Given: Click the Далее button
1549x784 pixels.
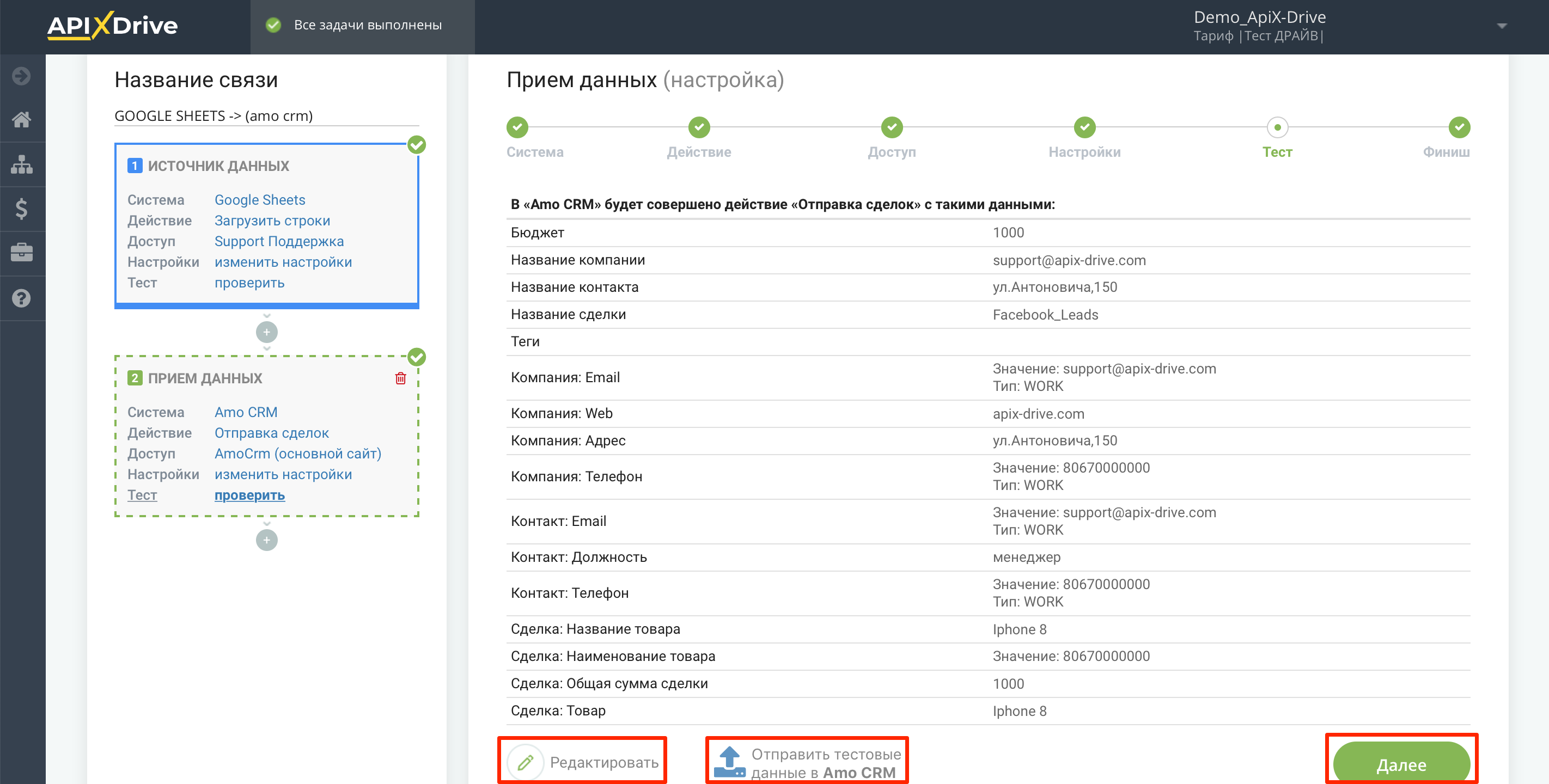Looking at the screenshot, I should [1401, 763].
